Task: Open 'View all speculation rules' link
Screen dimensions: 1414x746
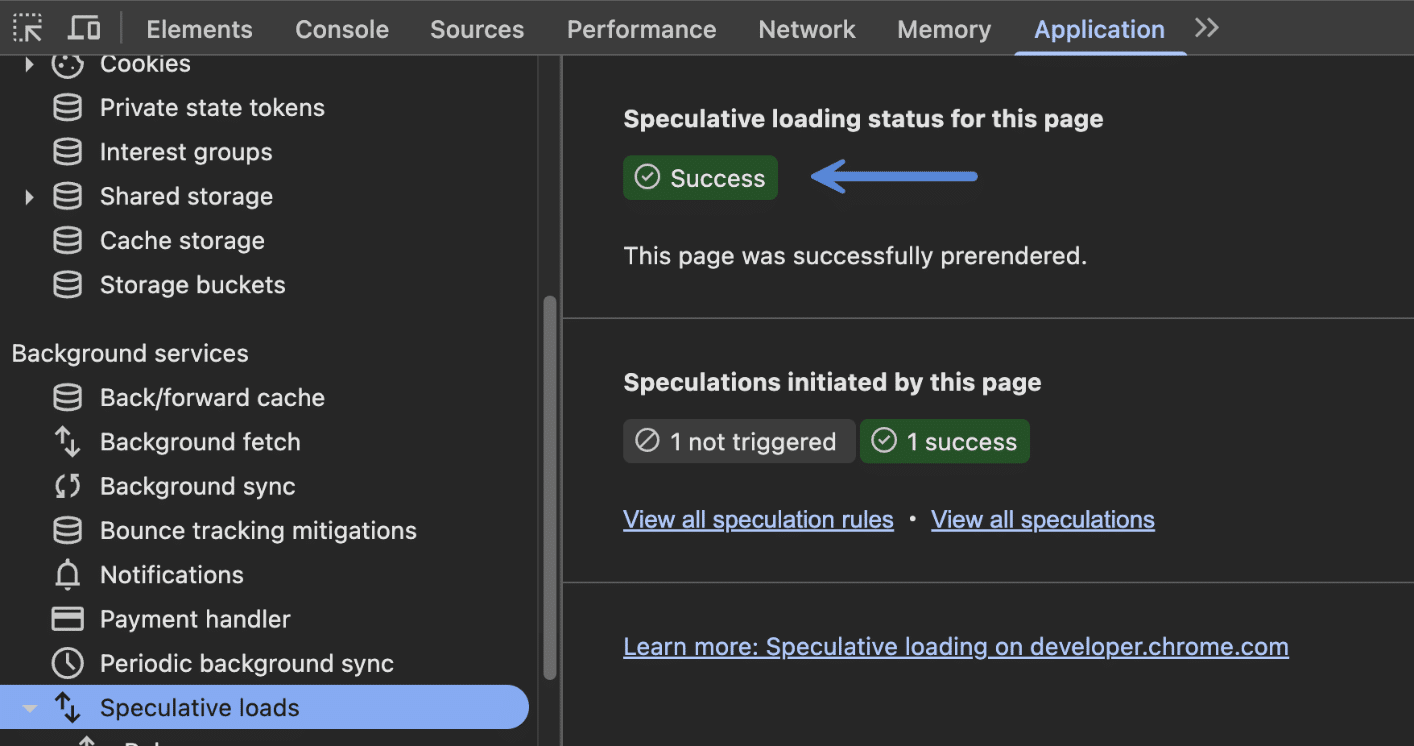Action: click(x=757, y=519)
